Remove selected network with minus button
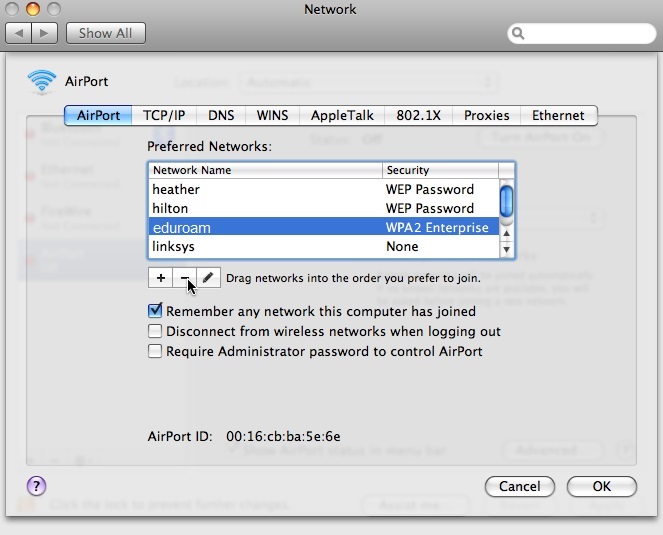 [x=185, y=278]
